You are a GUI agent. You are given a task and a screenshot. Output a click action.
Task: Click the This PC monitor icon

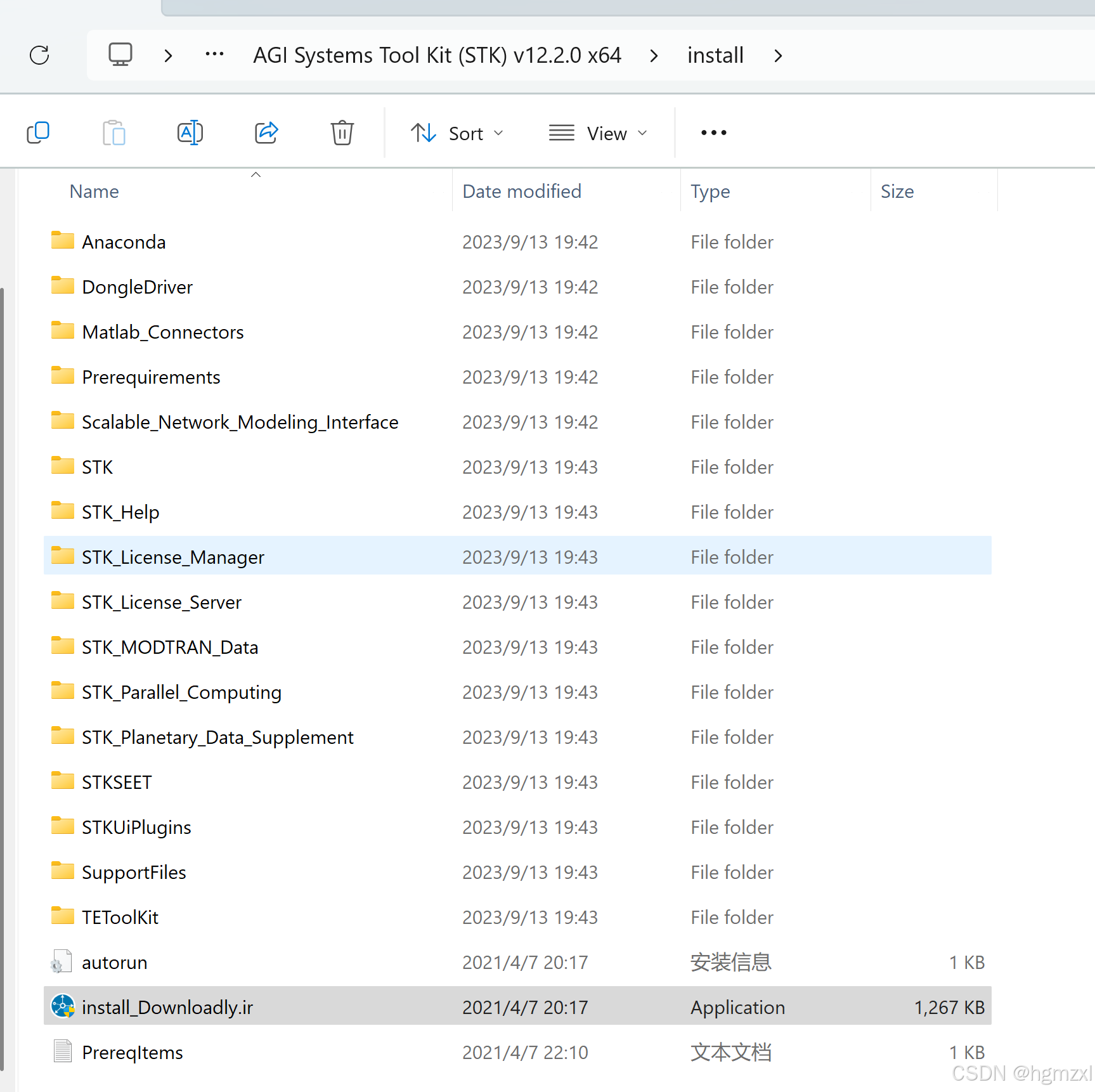(120, 55)
